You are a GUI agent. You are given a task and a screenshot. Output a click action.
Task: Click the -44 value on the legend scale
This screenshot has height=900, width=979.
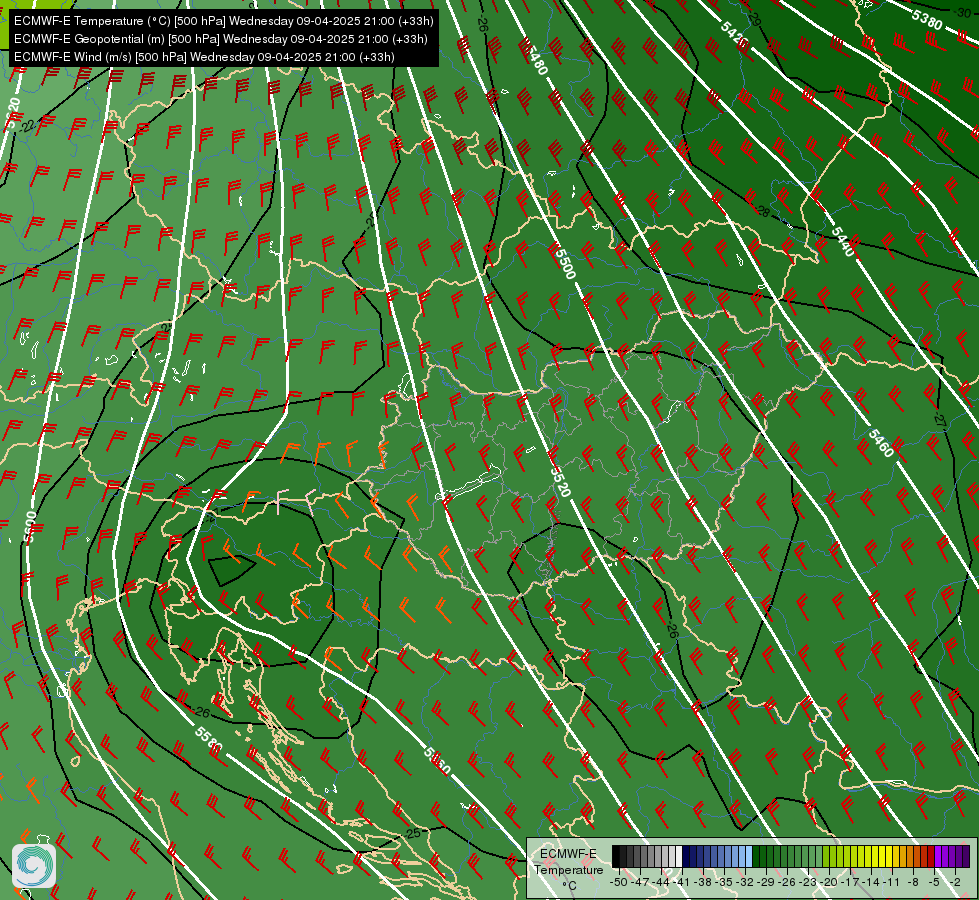661,882
